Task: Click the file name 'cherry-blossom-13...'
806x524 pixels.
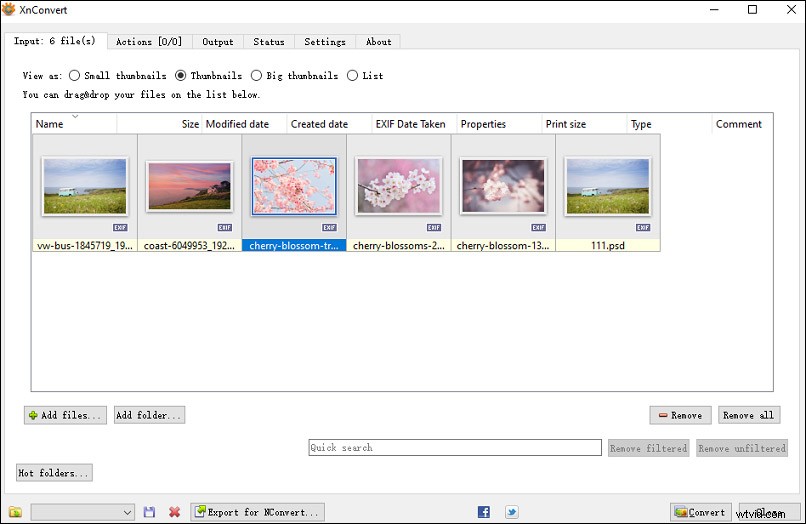Action: [503, 246]
